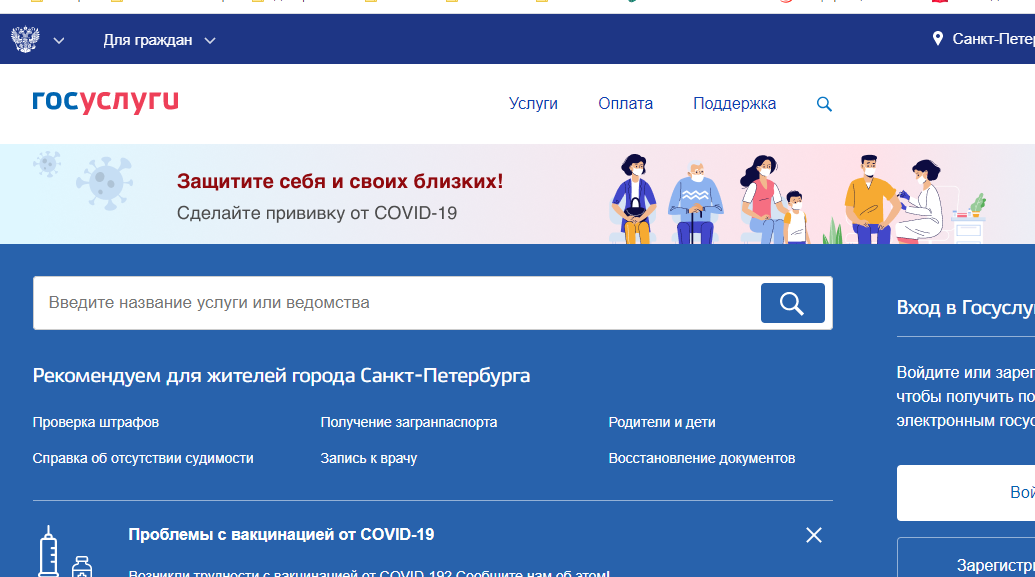This screenshot has width=1035, height=577.
Task: Click the 'Вход в Госуслуги' heading
Action: tap(966, 308)
